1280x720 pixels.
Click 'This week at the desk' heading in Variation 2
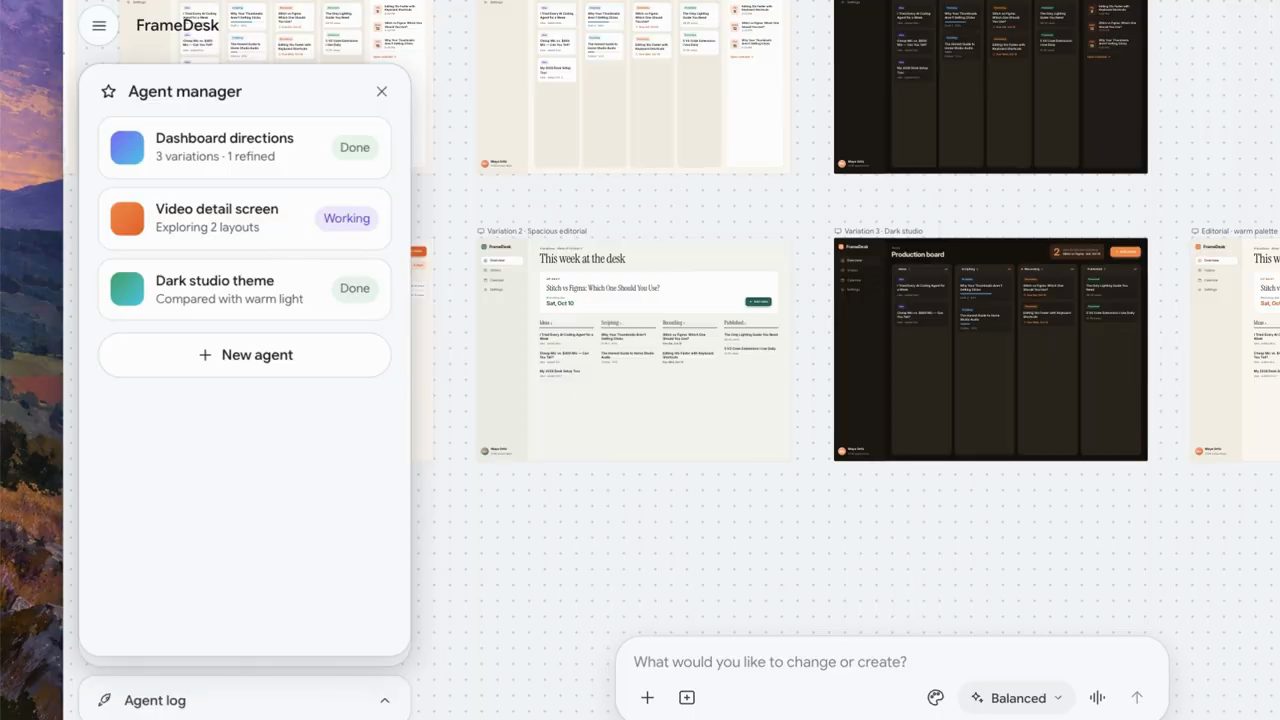click(582, 258)
